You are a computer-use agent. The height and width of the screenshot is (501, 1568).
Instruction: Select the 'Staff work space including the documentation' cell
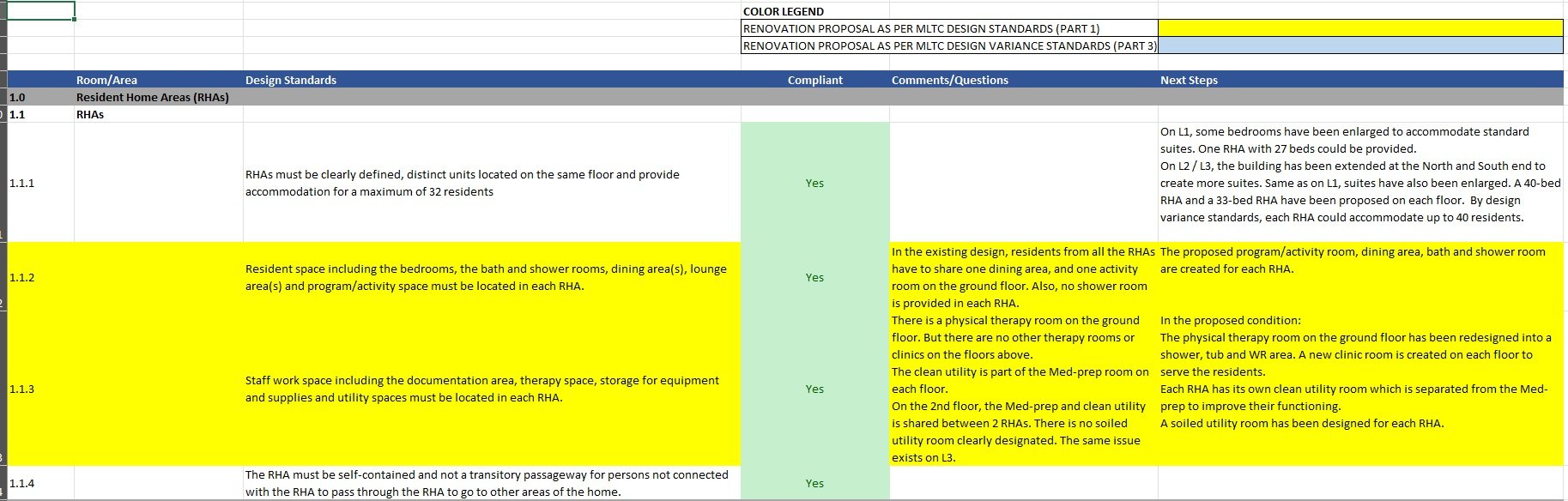click(x=492, y=389)
